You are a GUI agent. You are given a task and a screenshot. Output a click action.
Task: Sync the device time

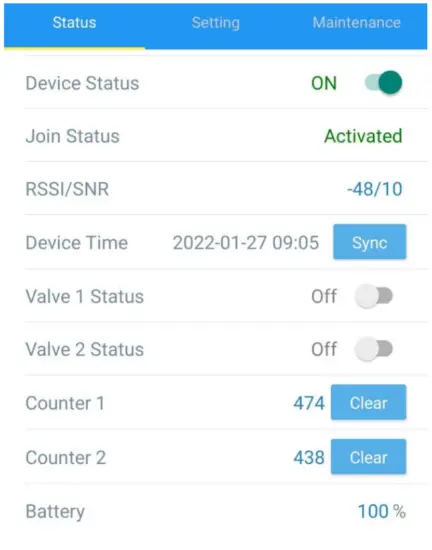click(x=370, y=242)
